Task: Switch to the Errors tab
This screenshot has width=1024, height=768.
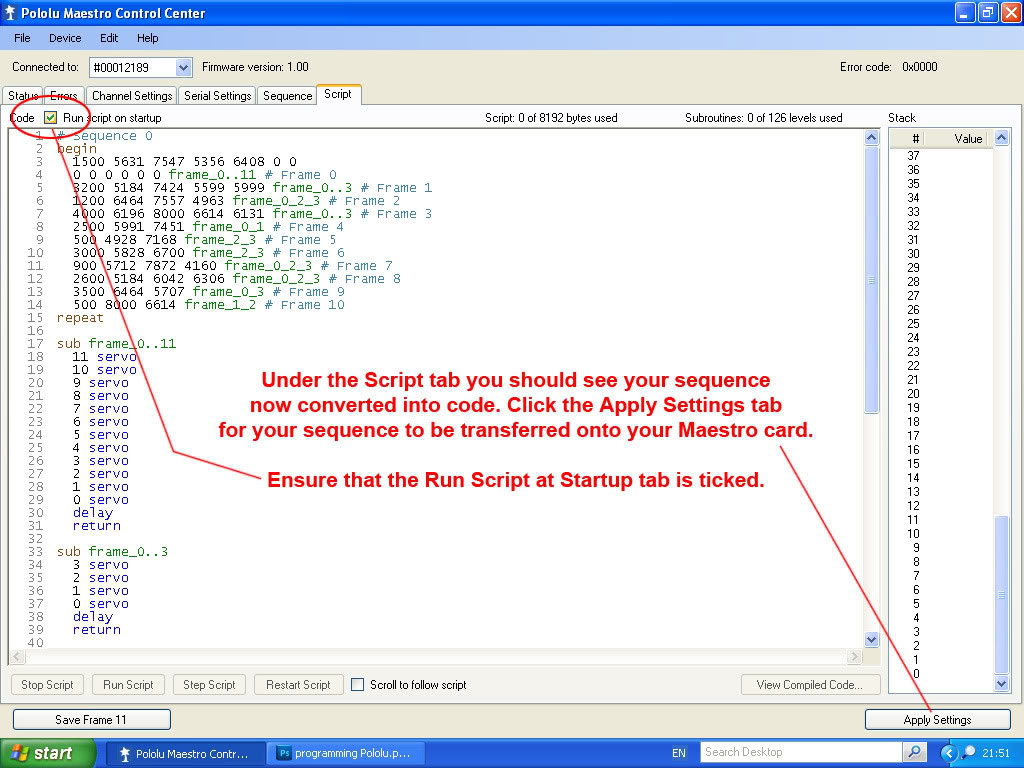Action: pos(64,95)
